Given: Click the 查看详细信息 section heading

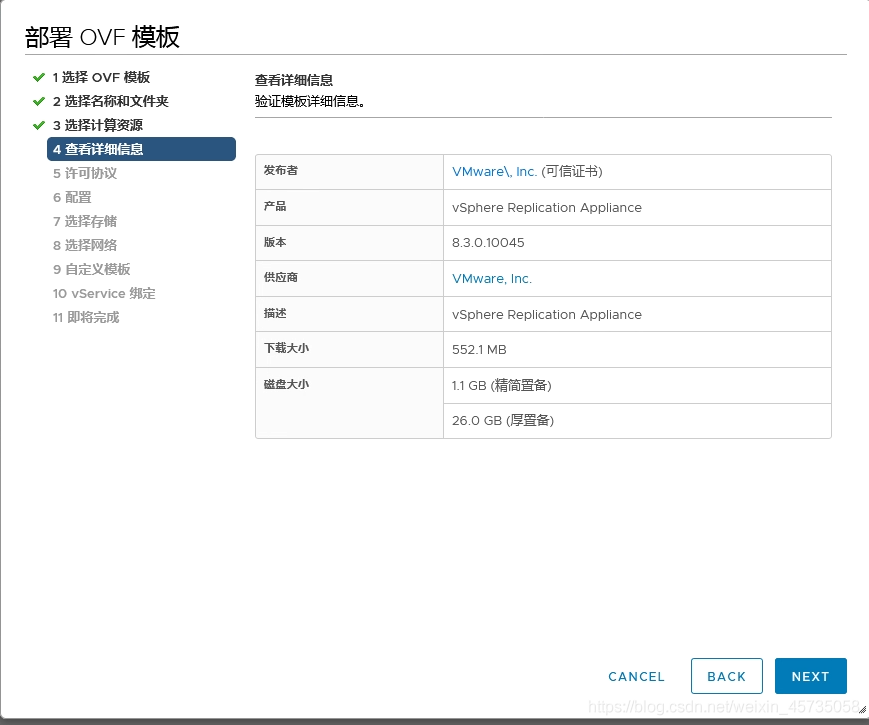Looking at the screenshot, I should tap(294, 80).
